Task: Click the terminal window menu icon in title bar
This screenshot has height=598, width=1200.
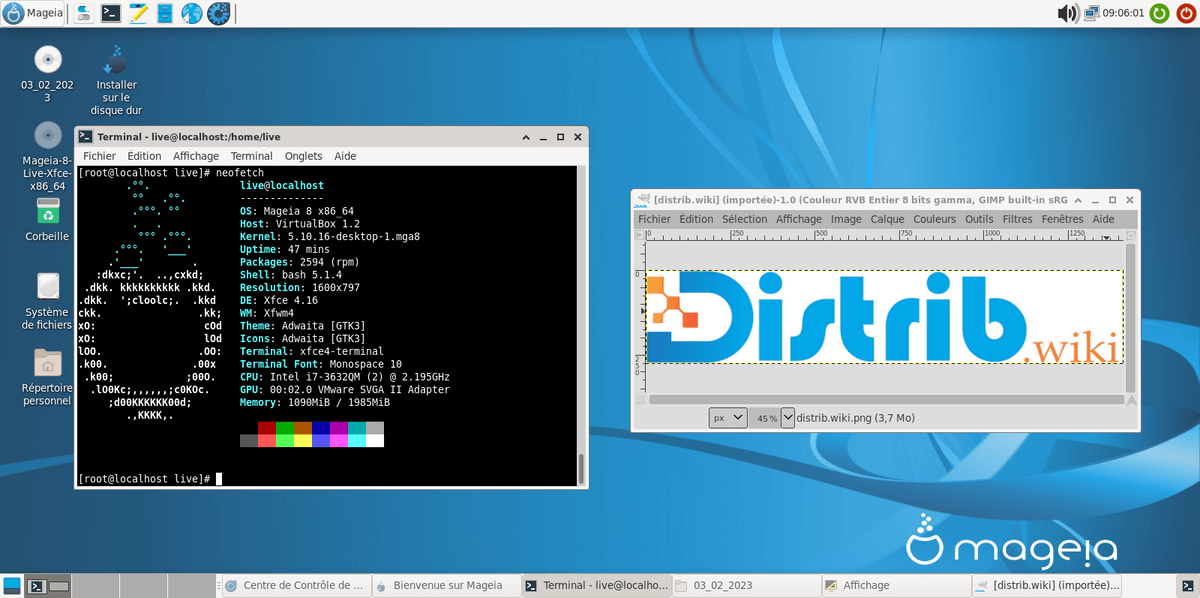Action: [86, 136]
